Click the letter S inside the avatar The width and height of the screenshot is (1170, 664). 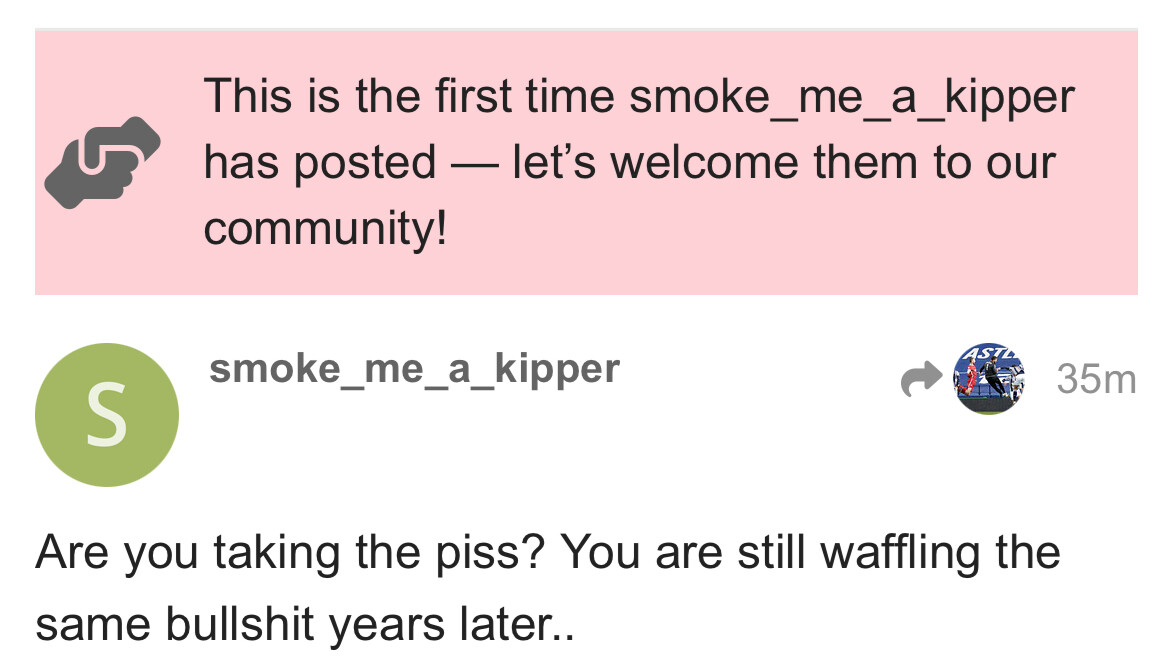pos(107,416)
